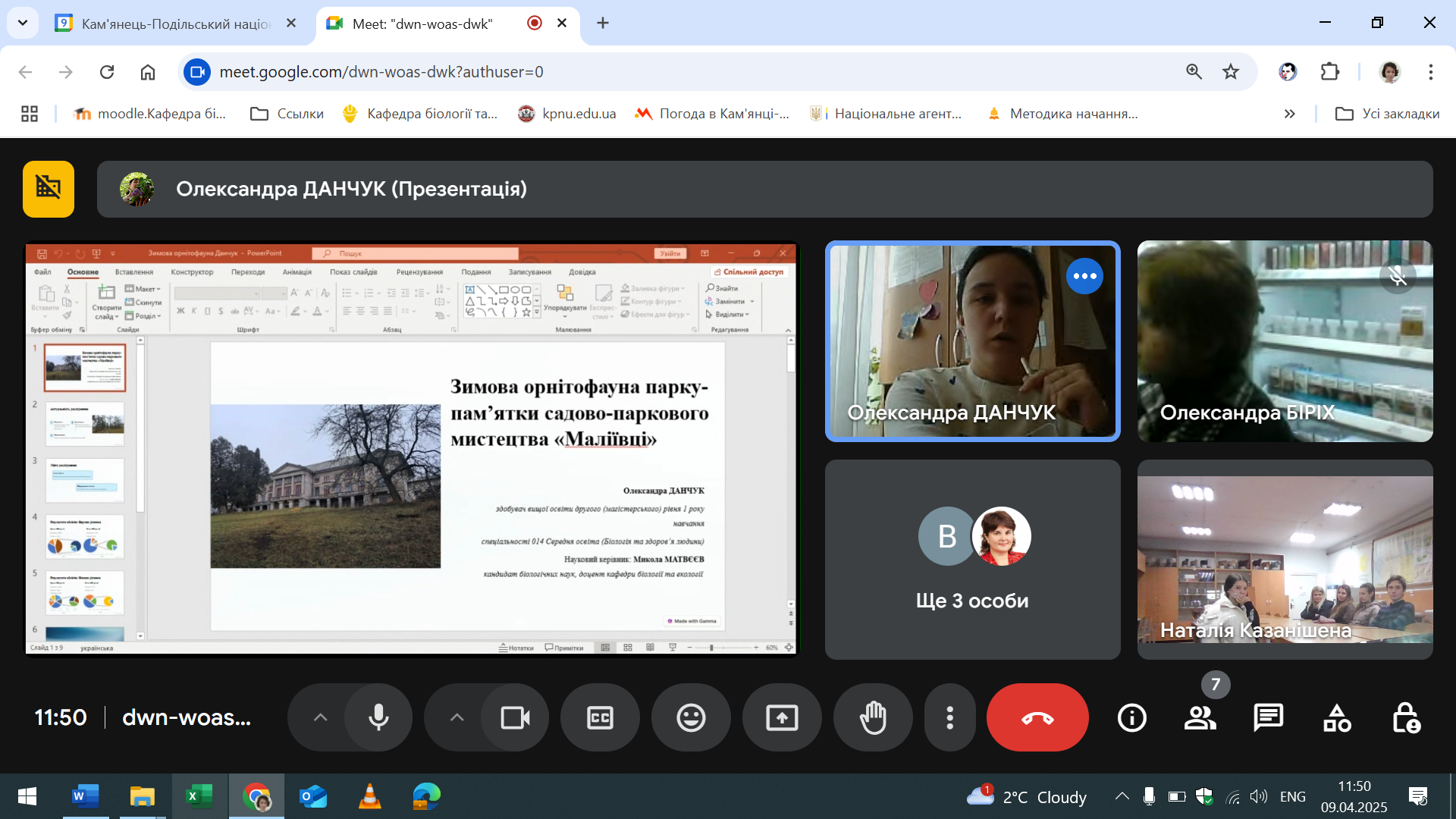The image size is (1456, 819).
Task: Open the activities shapes icon
Action: click(x=1336, y=717)
